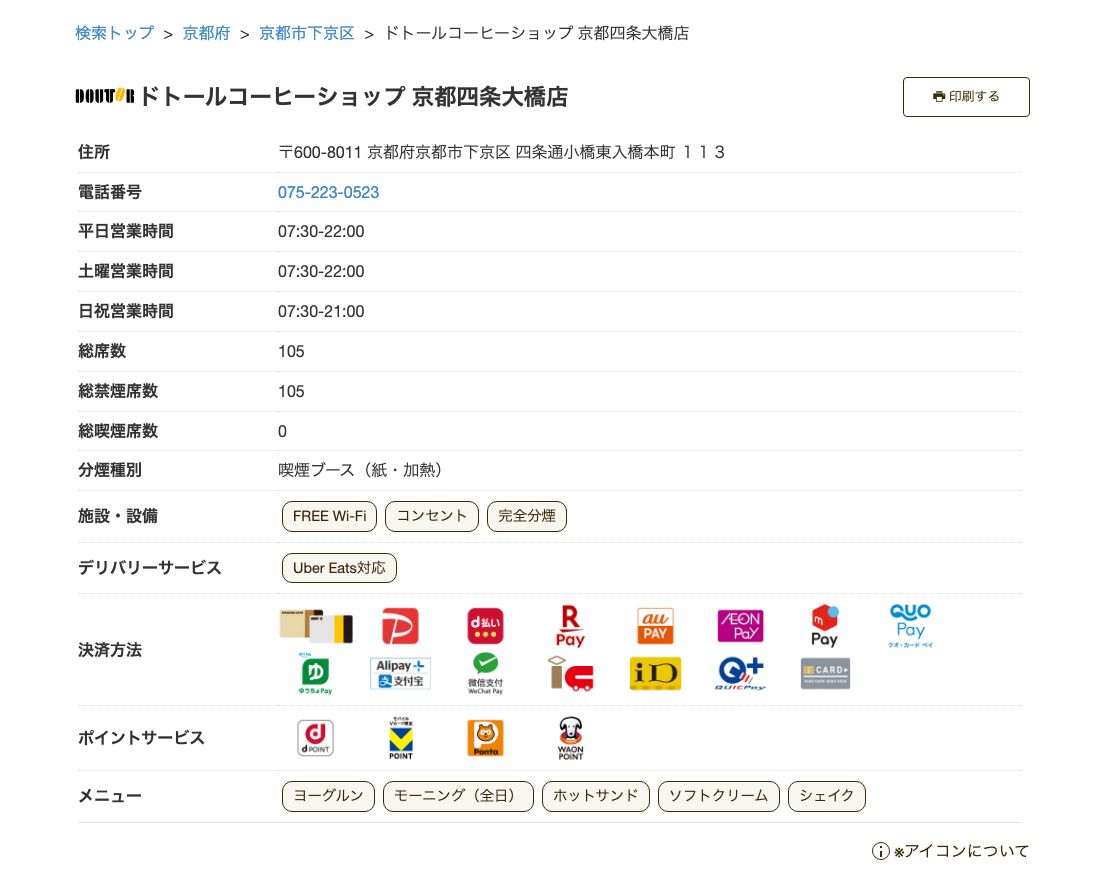Click the ゆうちょPay icon

point(316,673)
